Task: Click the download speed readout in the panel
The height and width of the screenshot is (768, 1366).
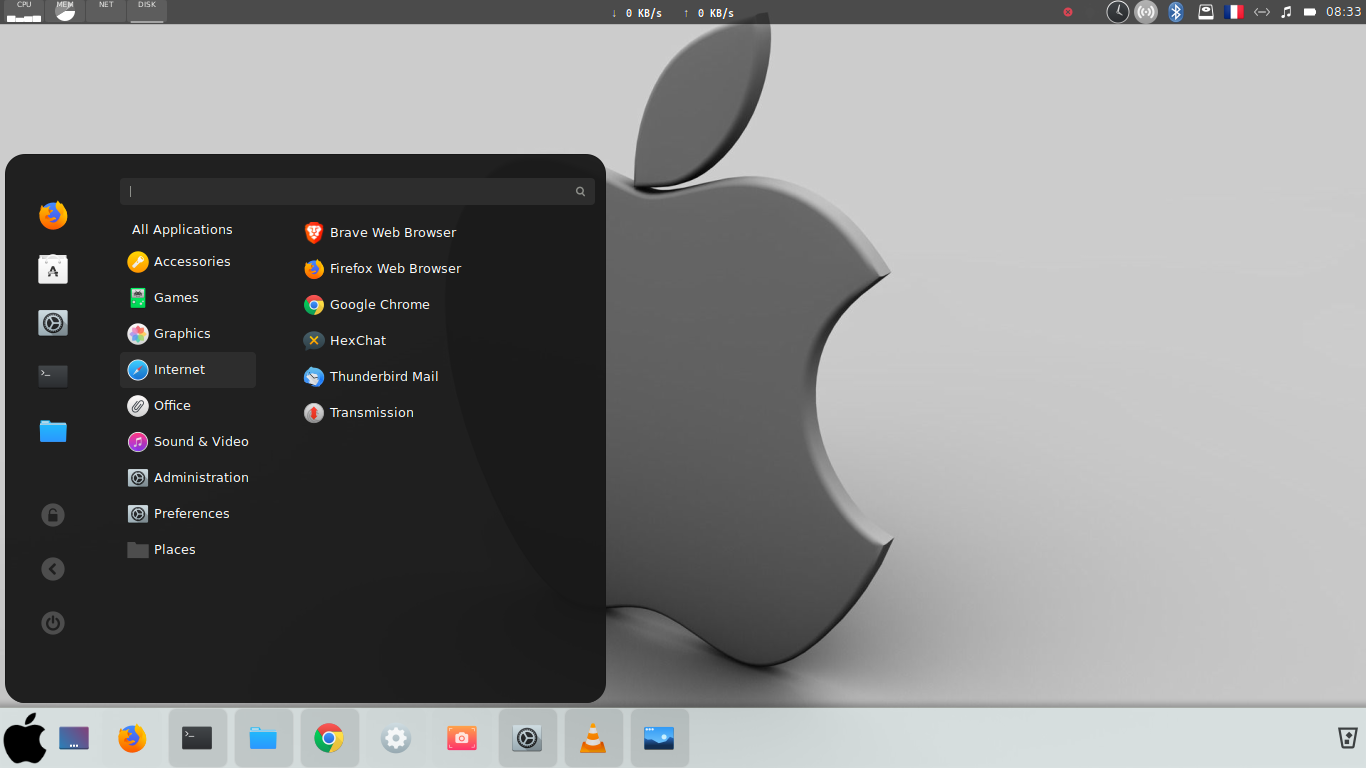Action: point(636,13)
